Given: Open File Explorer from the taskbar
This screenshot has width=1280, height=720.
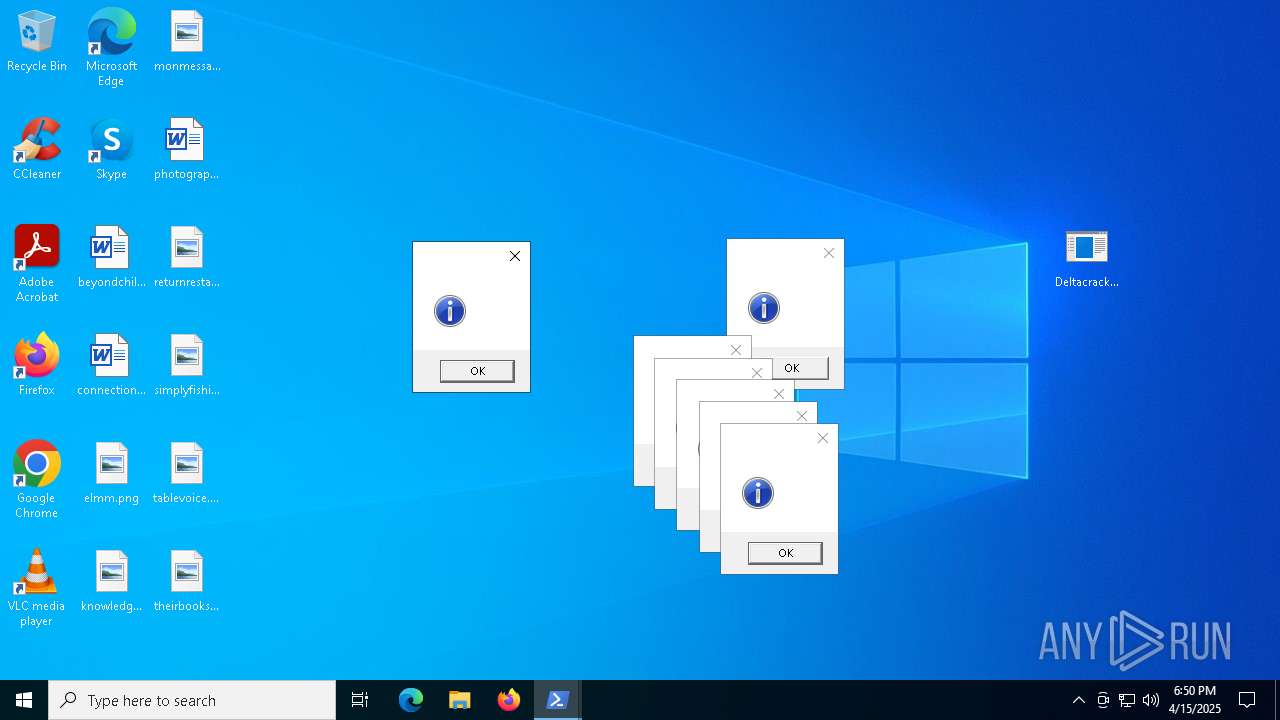Looking at the screenshot, I should tap(460, 700).
